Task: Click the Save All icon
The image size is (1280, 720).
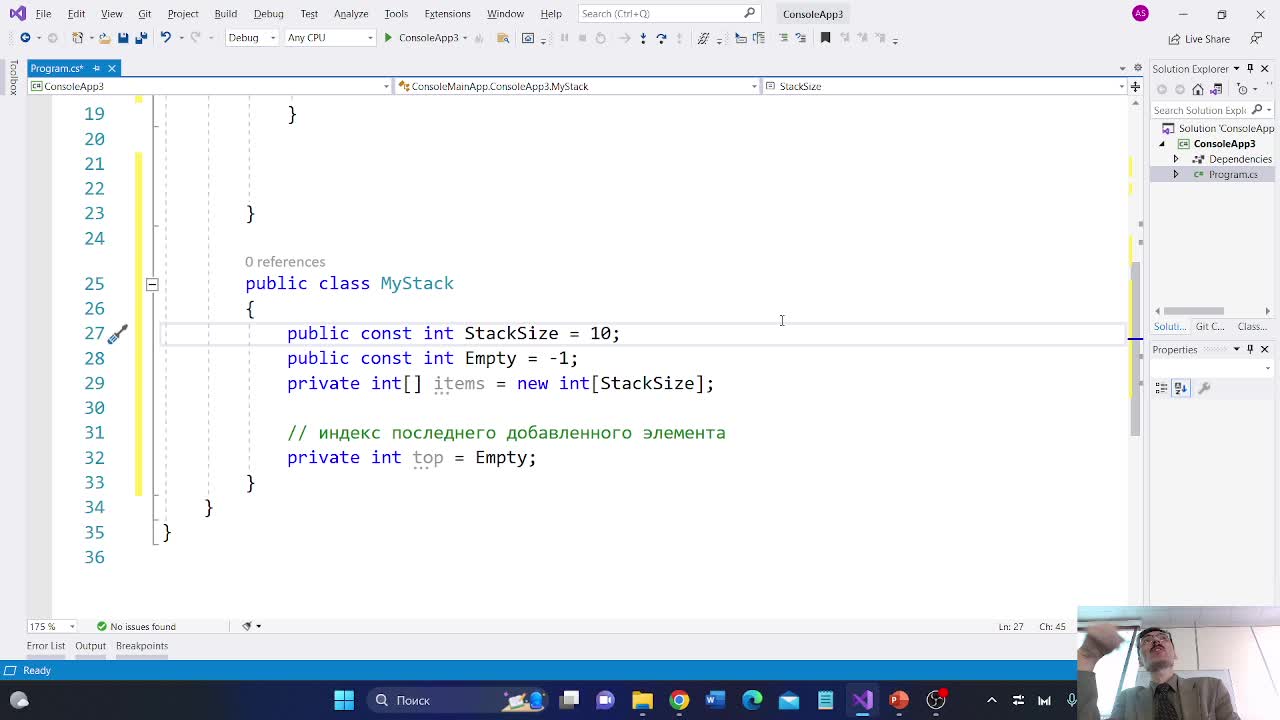Action: (141, 38)
